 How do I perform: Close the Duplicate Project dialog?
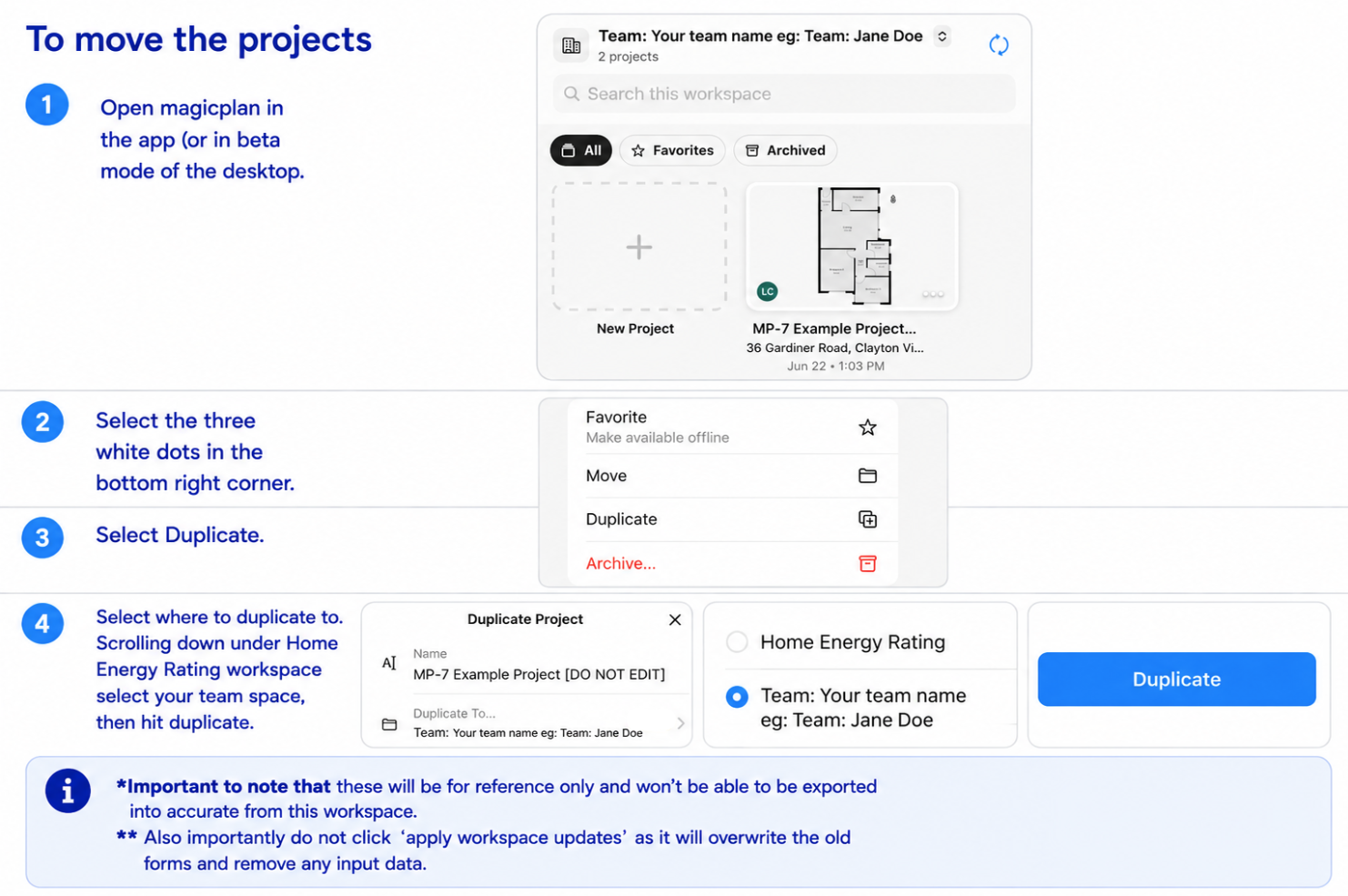(x=675, y=619)
